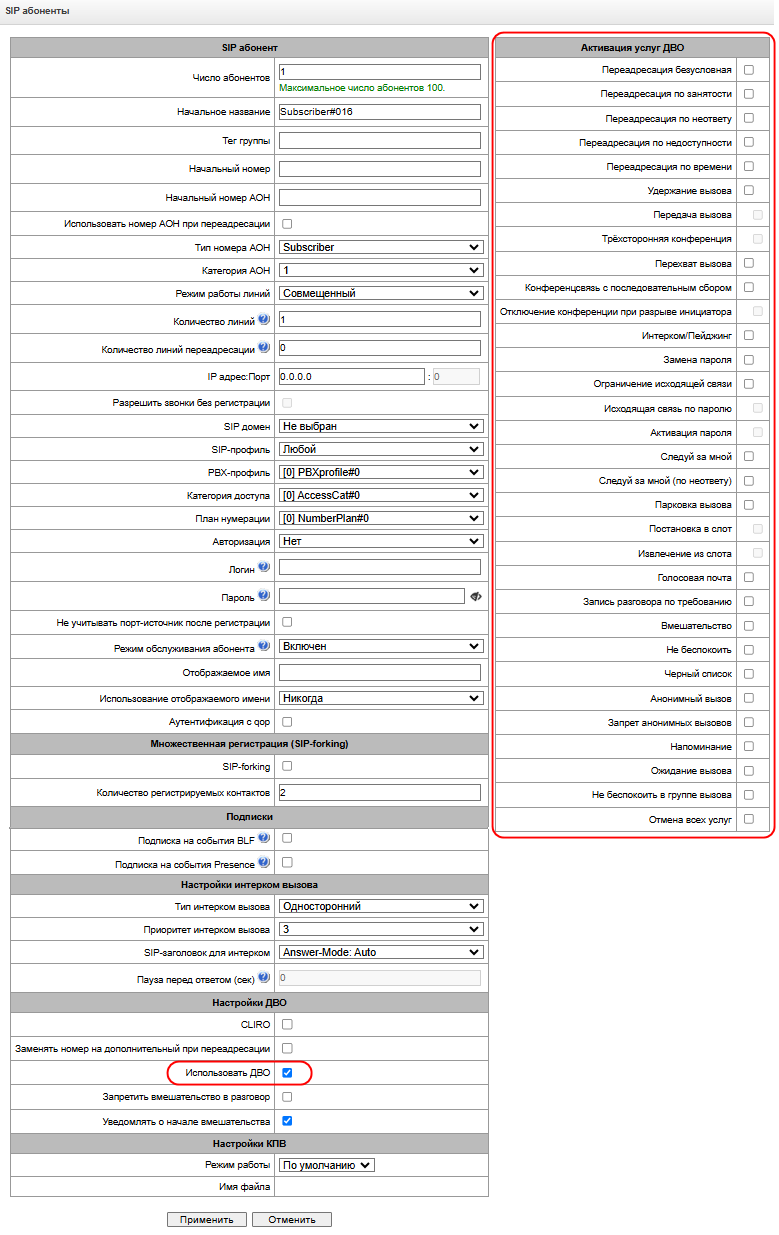
Task: Uncheck the Использовать ДВО checkbox
Action: point(287,1073)
